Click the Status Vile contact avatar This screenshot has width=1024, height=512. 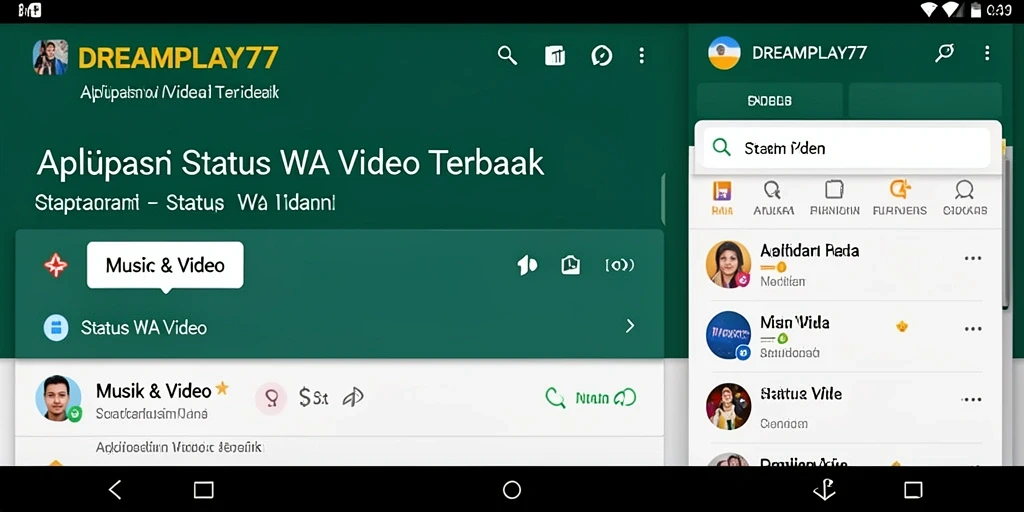coord(728,406)
